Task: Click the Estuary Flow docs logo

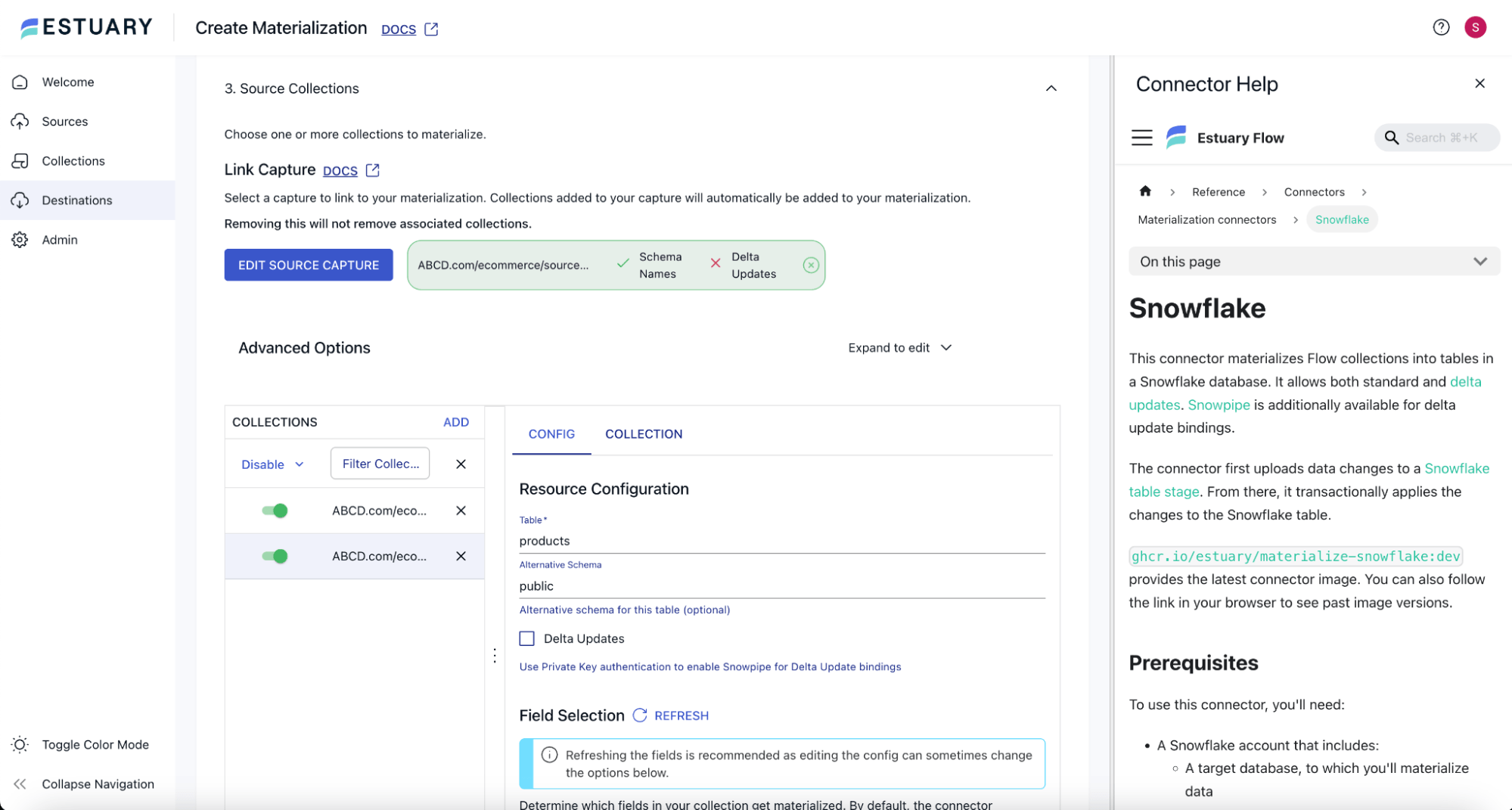Action: pos(1175,137)
